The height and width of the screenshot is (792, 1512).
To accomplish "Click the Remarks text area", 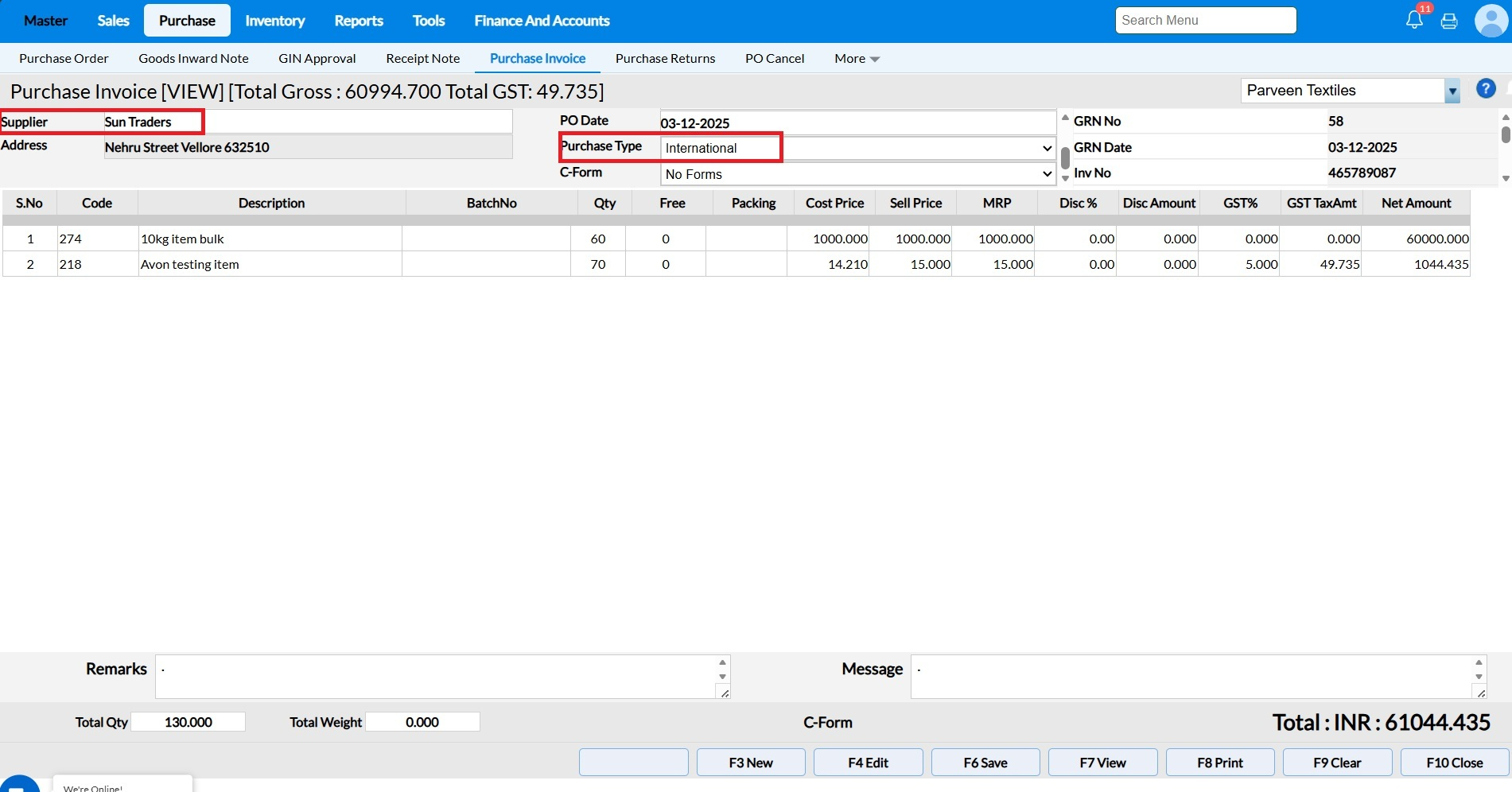I will pos(437,677).
